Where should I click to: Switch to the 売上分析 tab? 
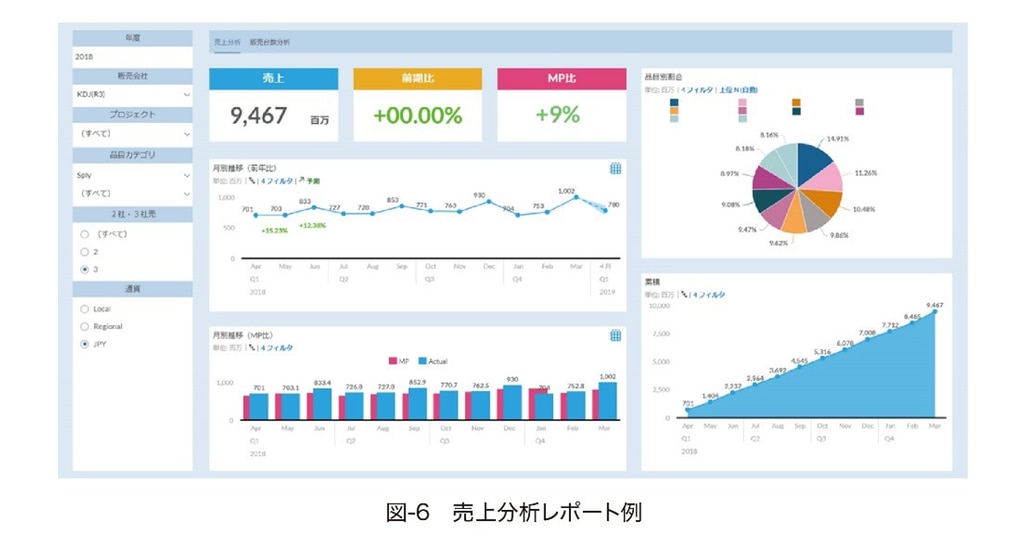point(225,43)
